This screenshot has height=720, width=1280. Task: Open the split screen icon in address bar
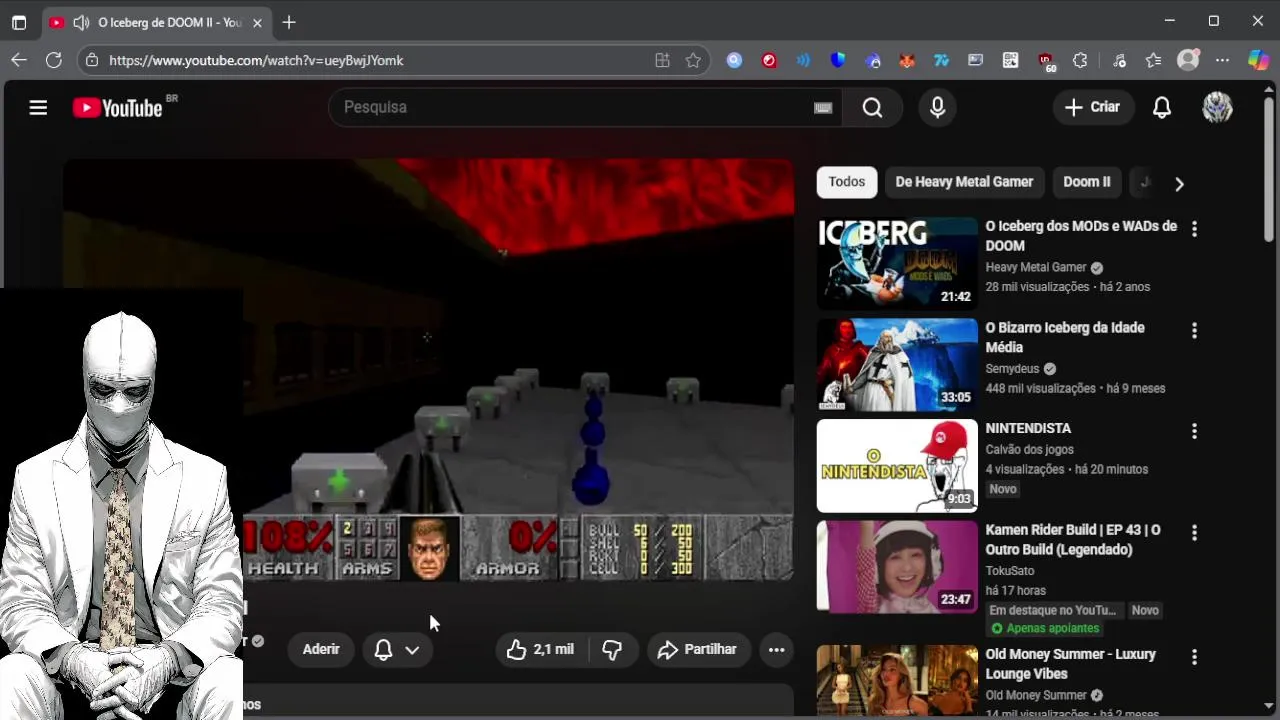pyautogui.click(x=662, y=60)
